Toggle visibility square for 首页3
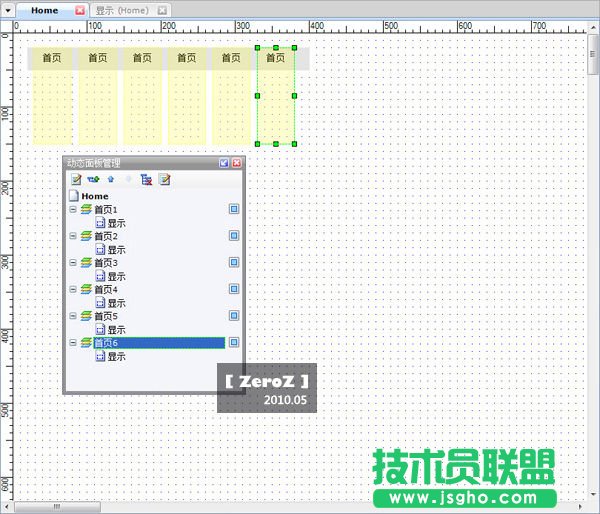600x514 pixels. click(x=234, y=262)
